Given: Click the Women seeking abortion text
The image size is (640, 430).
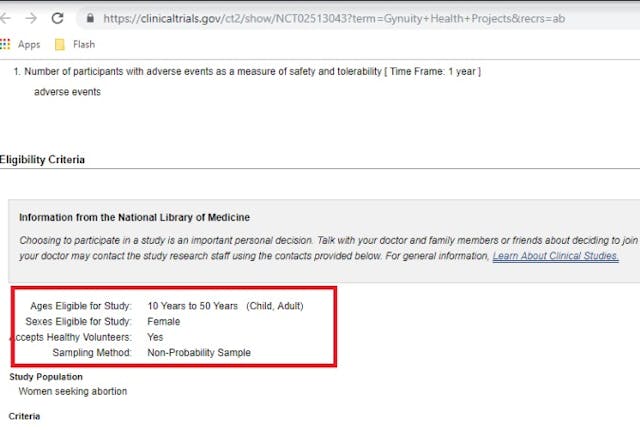Looking at the screenshot, I should point(73,391).
